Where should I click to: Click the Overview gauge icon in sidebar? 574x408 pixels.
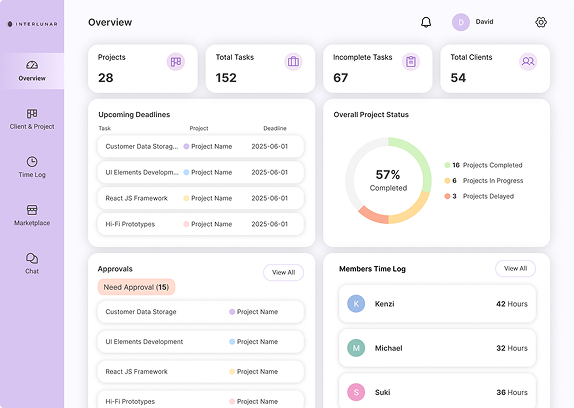[x=32, y=65]
